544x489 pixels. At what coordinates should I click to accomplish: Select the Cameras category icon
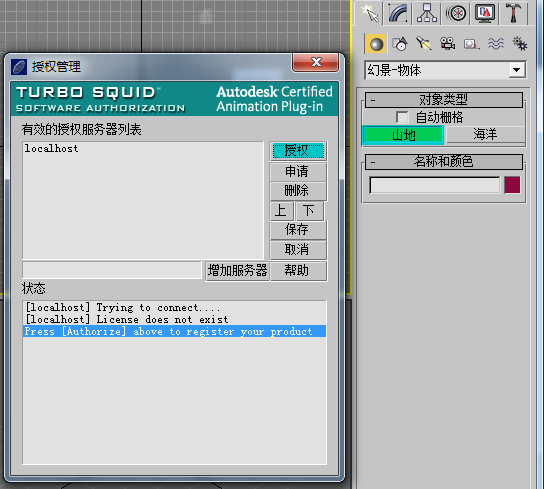(x=448, y=44)
